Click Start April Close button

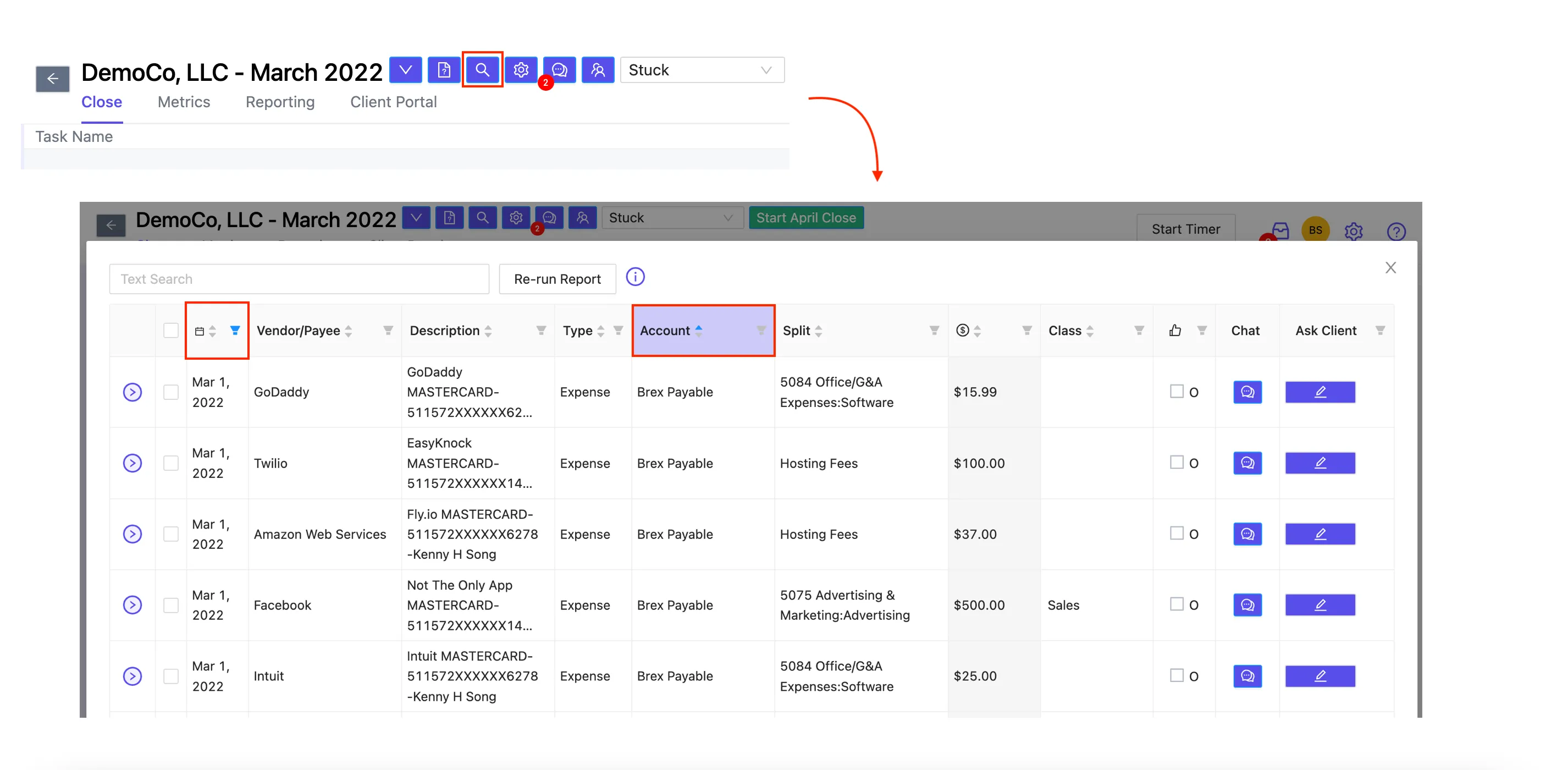click(806, 218)
